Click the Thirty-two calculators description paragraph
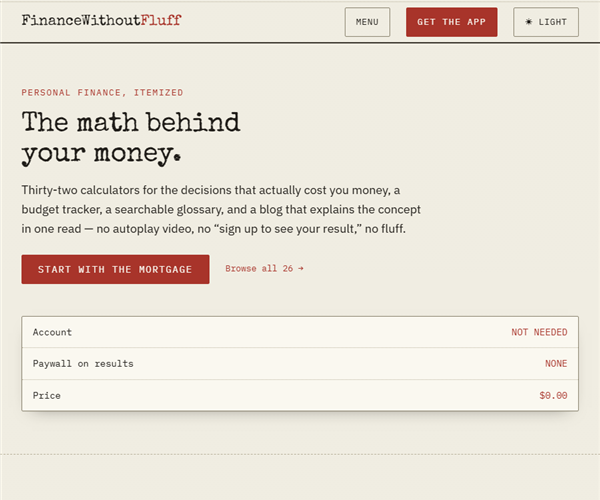 [x=221, y=210]
